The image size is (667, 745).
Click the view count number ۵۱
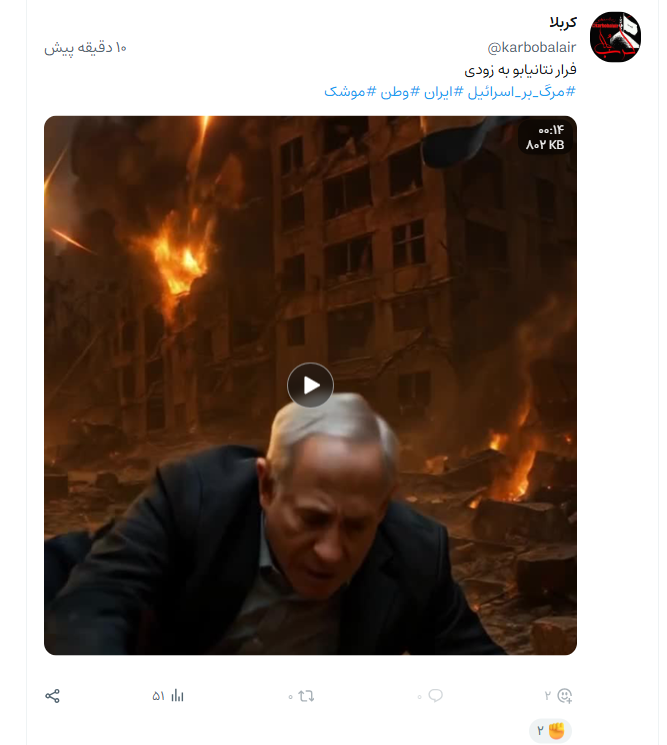tap(159, 696)
